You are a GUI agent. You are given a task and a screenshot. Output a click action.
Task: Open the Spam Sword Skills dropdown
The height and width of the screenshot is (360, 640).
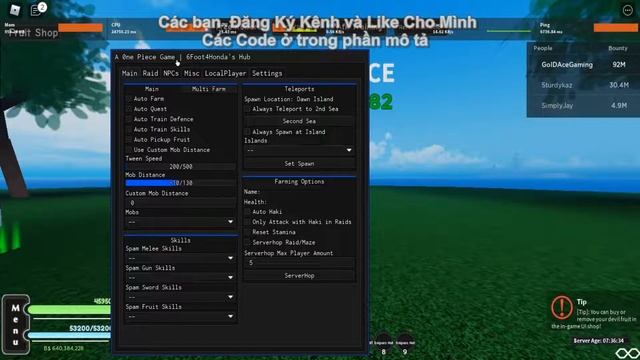[x=180, y=297]
